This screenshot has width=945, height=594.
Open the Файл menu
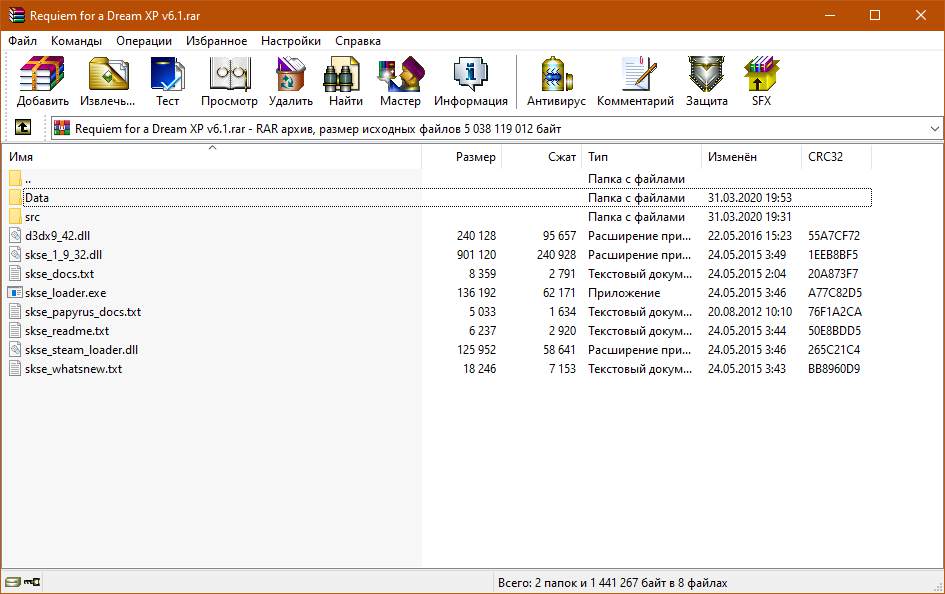tap(23, 41)
